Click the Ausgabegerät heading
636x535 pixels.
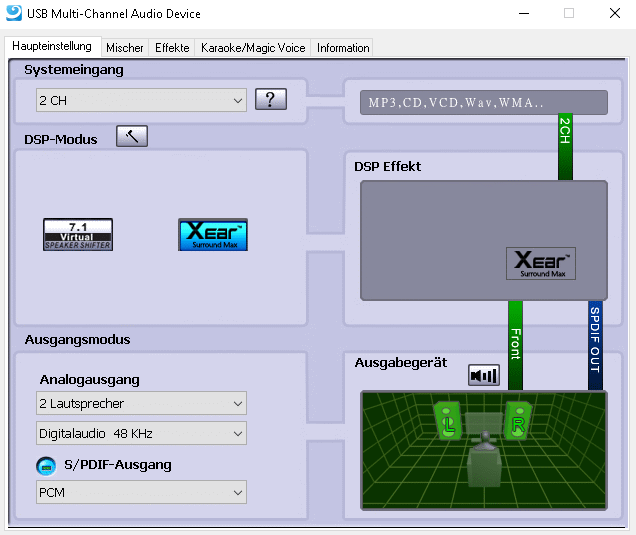401,362
